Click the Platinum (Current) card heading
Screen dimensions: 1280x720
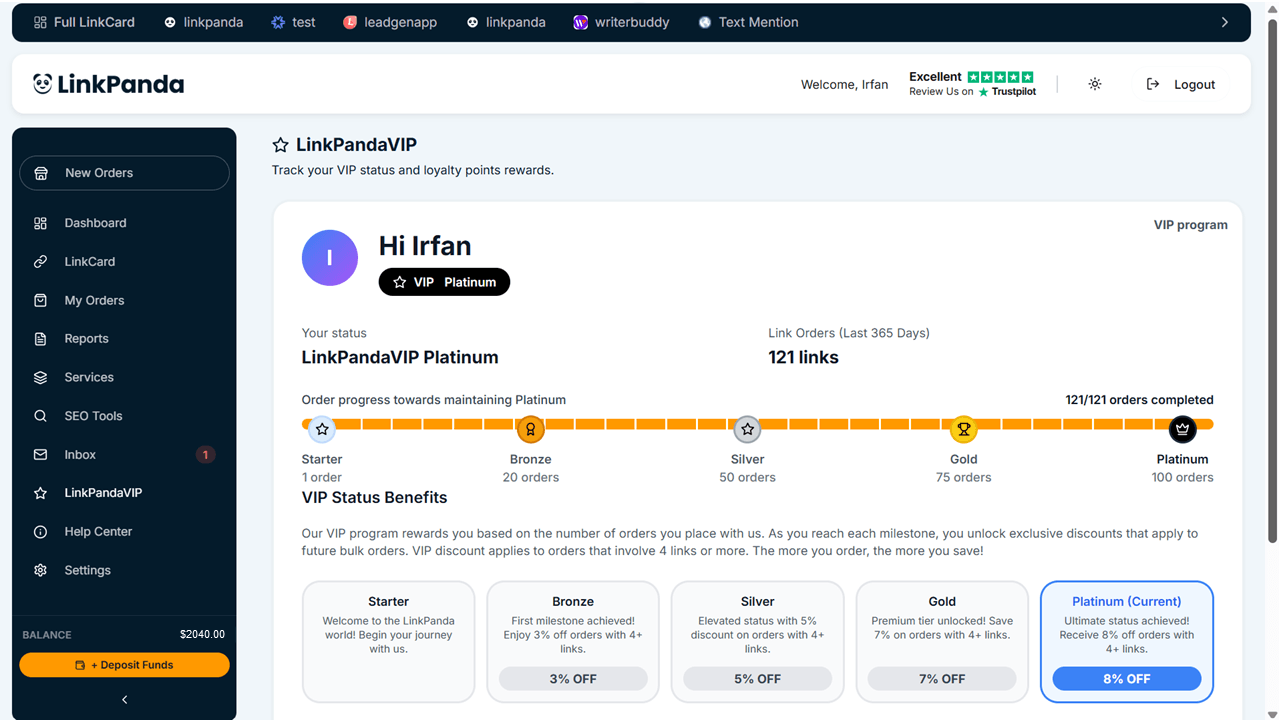point(1127,601)
